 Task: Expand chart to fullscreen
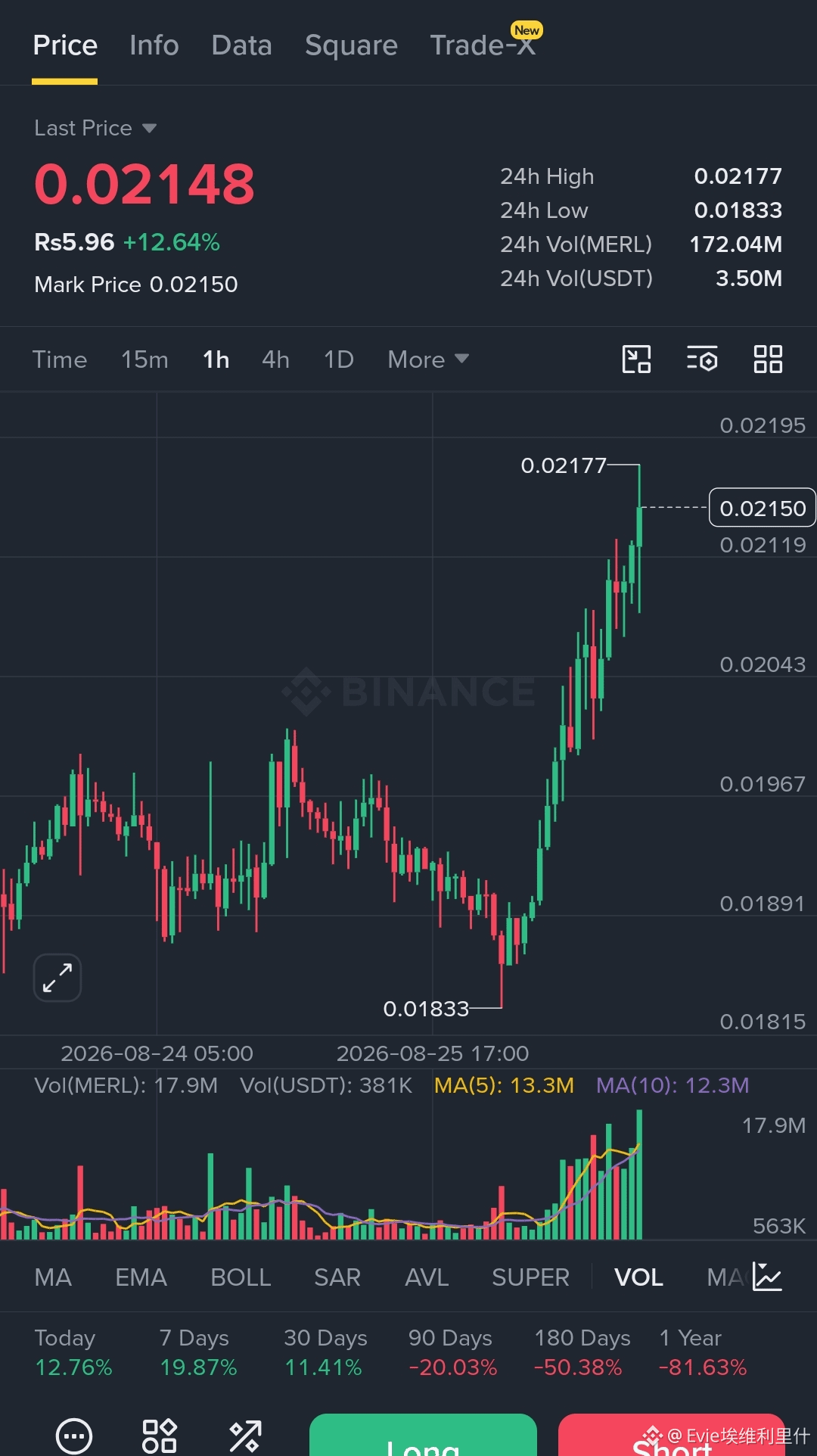tap(57, 978)
